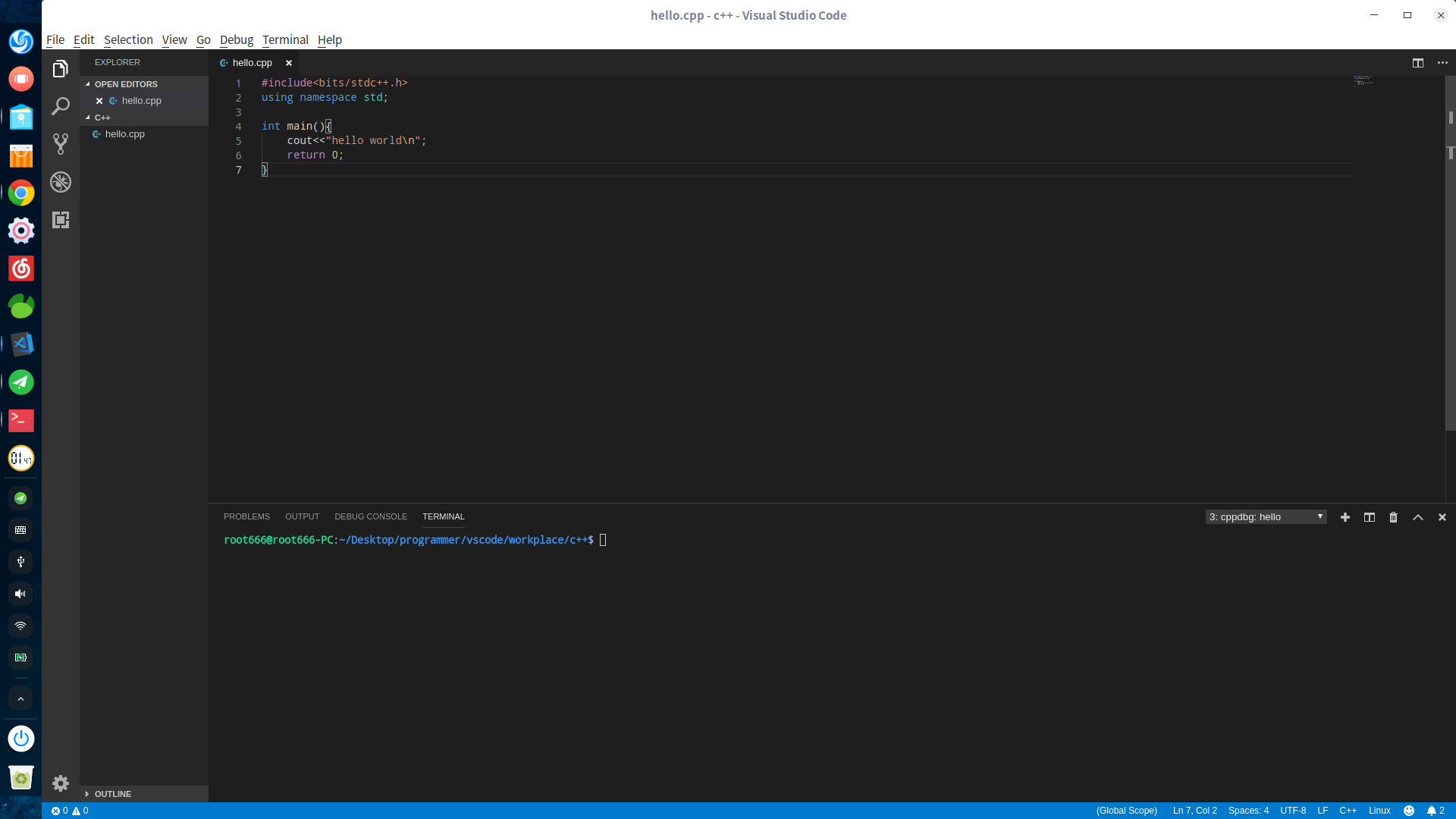
Task: Split the terminal panel
Action: [1370, 517]
